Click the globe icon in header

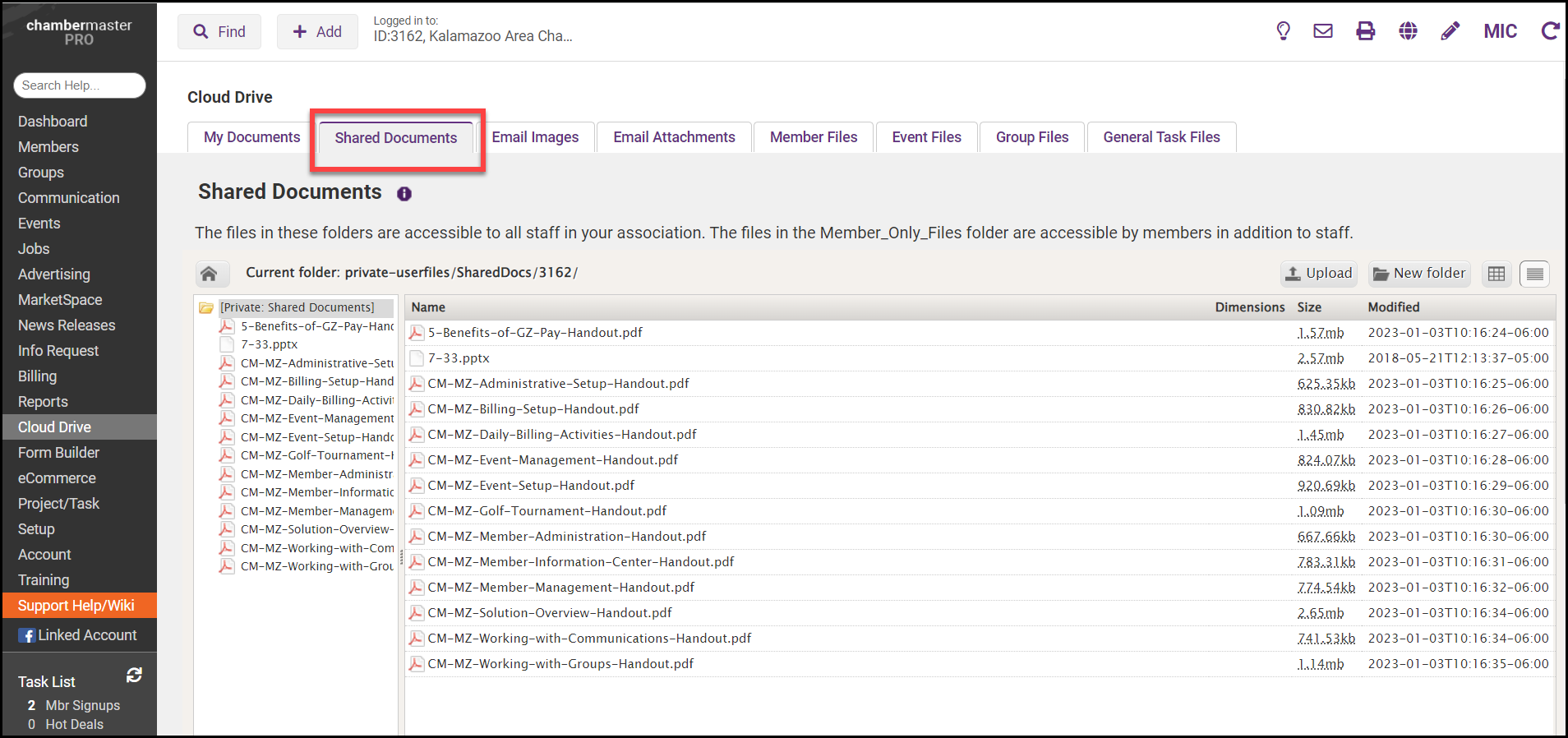click(x=1408, y=31)
